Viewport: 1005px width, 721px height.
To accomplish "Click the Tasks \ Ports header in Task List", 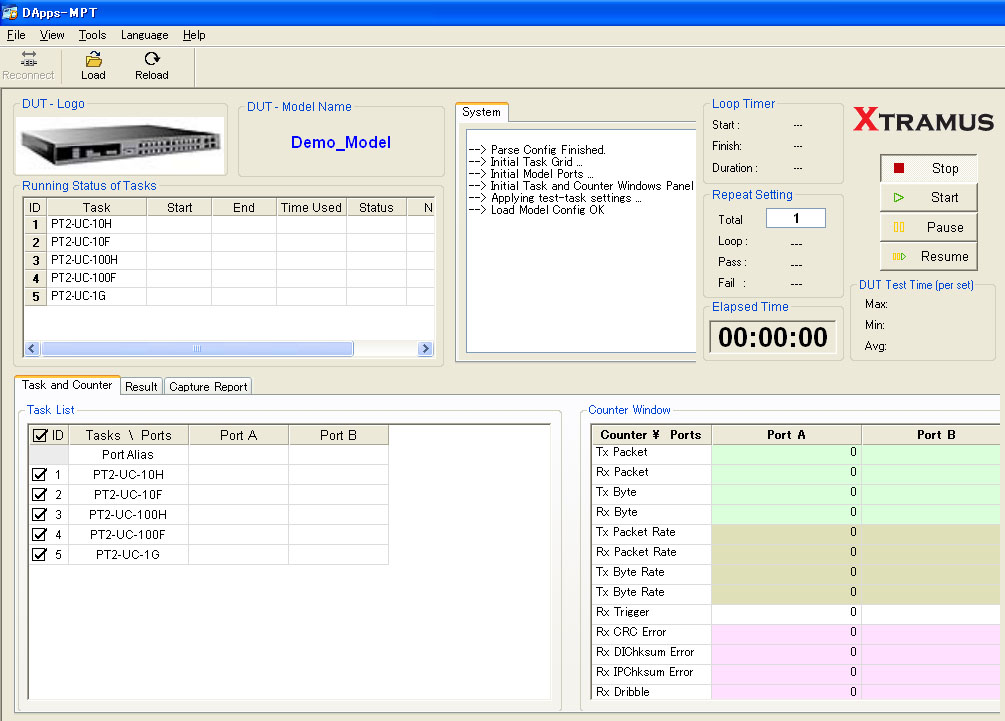I will tap(128, 435).
